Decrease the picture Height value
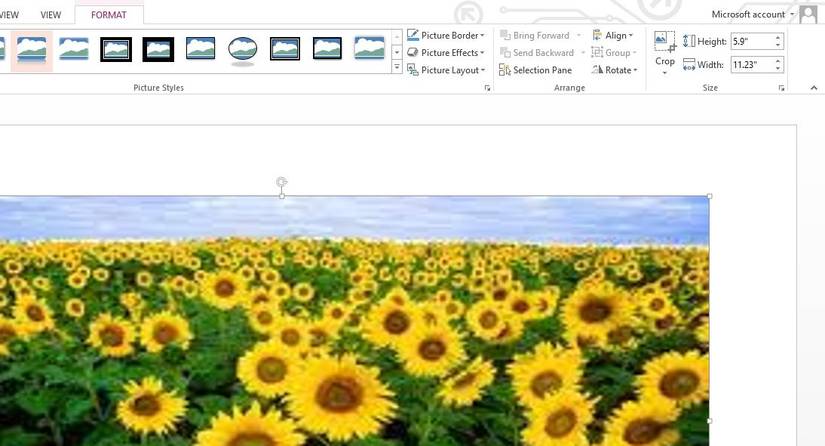Screen dimensions: 825x446 click(x=778, y=45)
